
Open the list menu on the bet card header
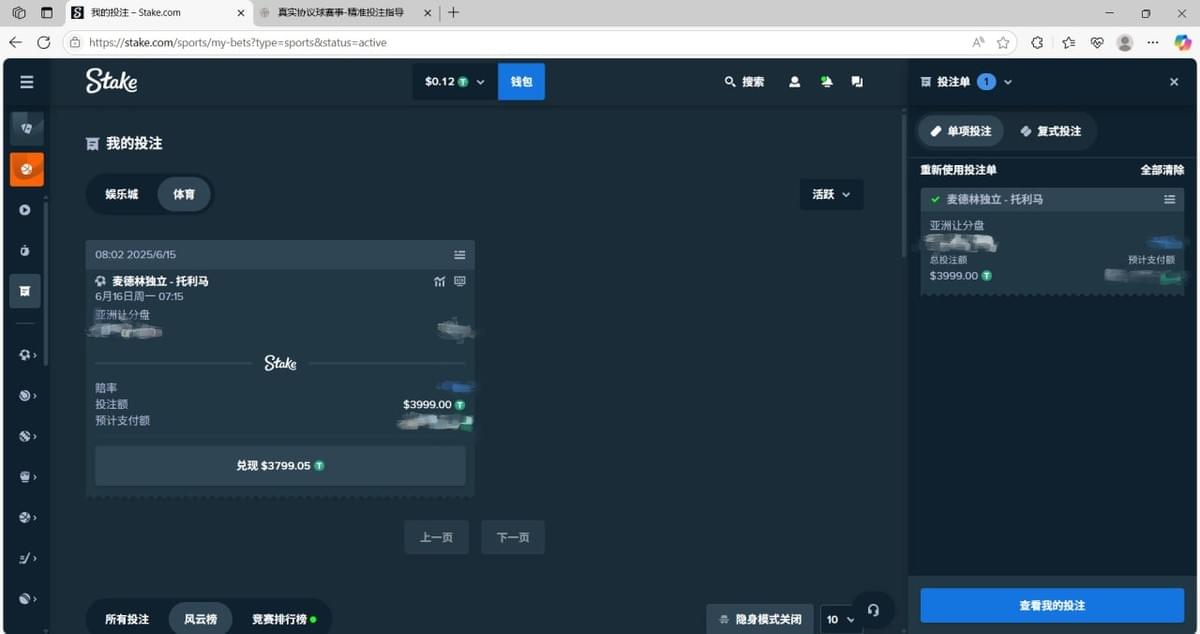[460, 254]
